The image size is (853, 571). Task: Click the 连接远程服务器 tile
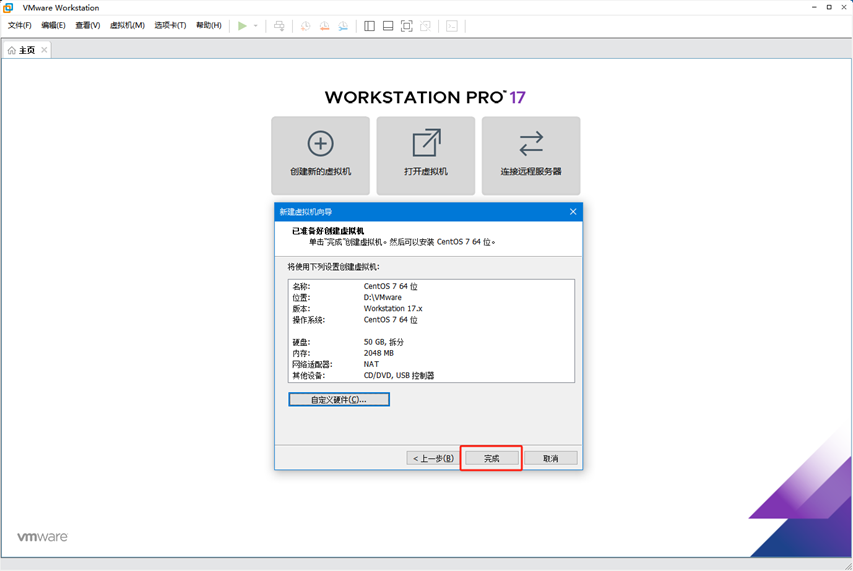(x=531, y=156)
